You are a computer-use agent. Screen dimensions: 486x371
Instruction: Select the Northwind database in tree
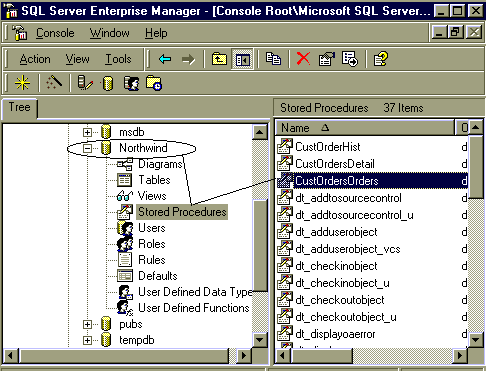[143, 148]
